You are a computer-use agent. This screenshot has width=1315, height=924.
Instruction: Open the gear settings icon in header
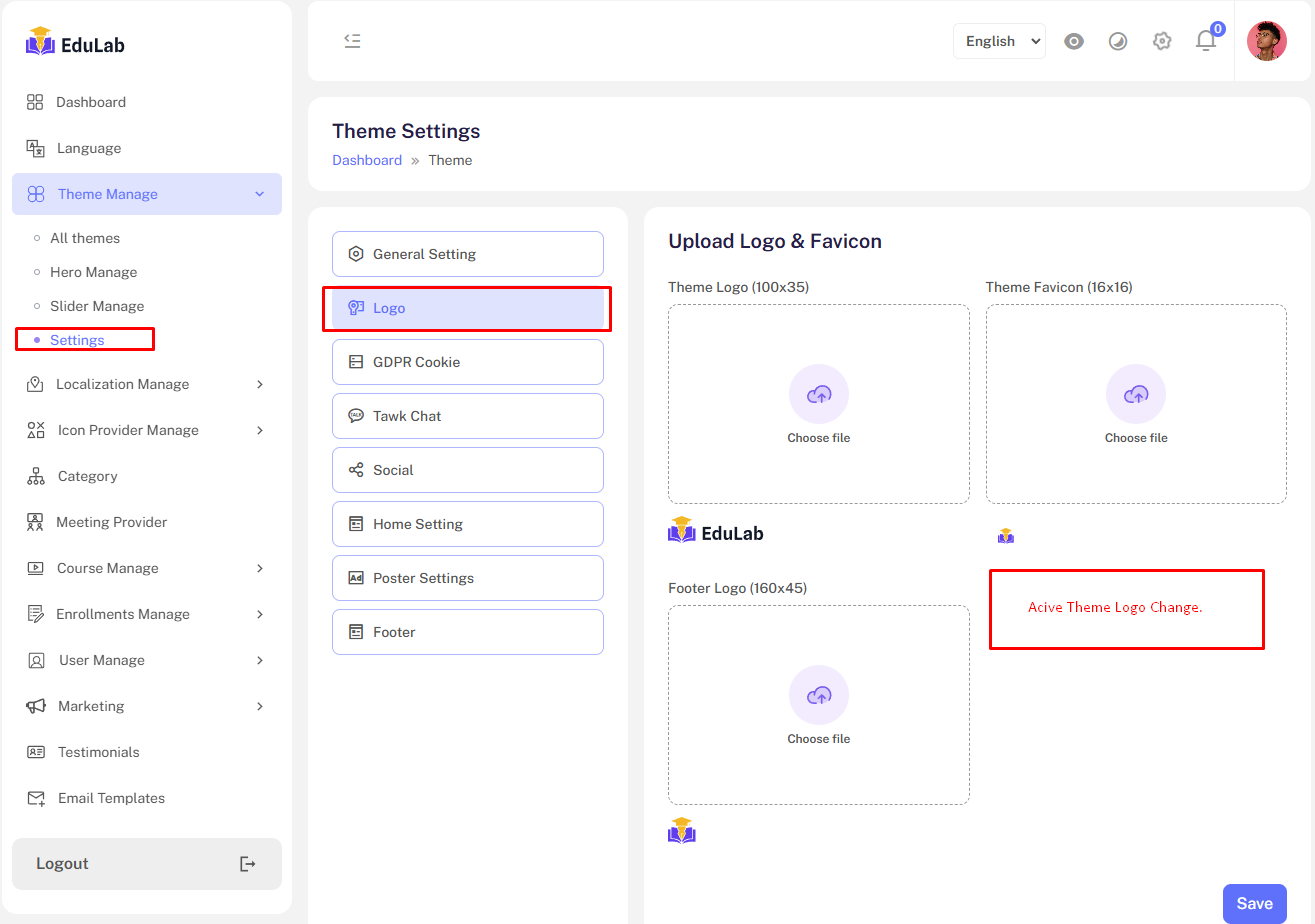click(x=1162, y=41)
